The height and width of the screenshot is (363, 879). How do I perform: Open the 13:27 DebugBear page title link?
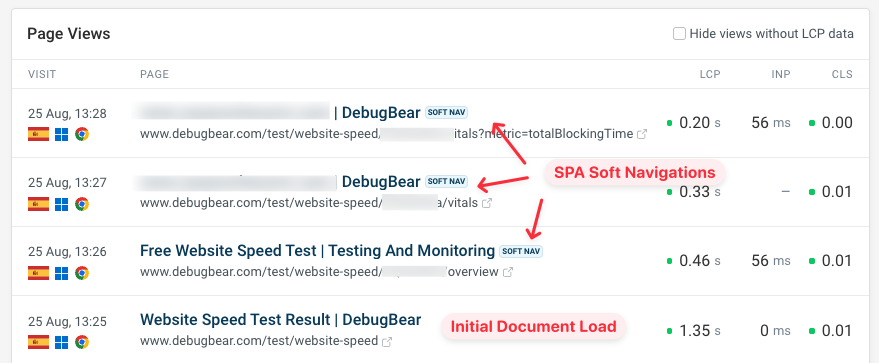pos(277,182)
